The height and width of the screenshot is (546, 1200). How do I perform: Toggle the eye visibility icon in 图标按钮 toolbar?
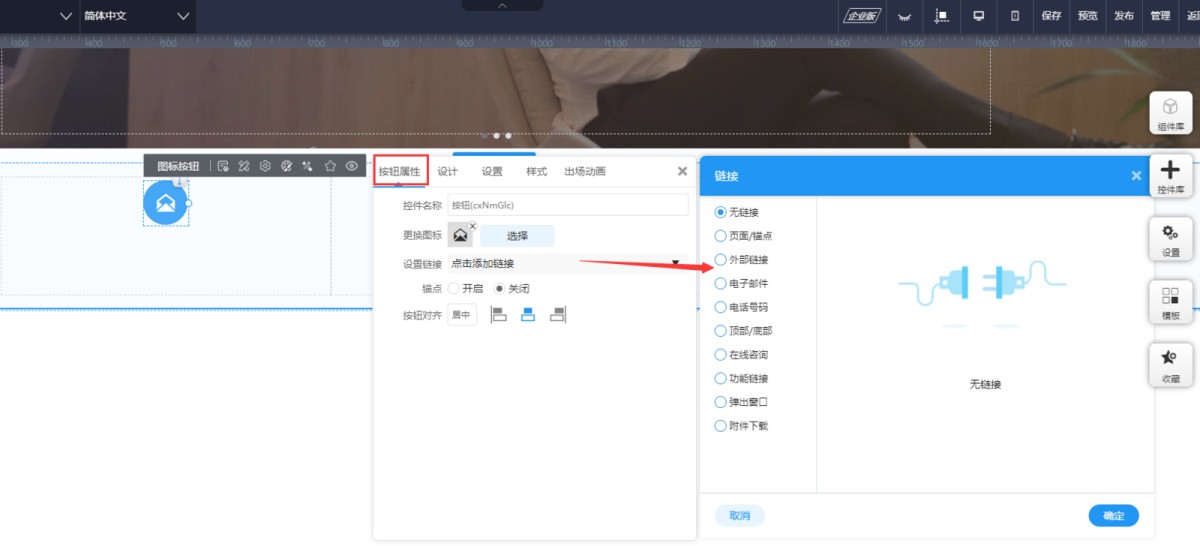click(352, 166)
